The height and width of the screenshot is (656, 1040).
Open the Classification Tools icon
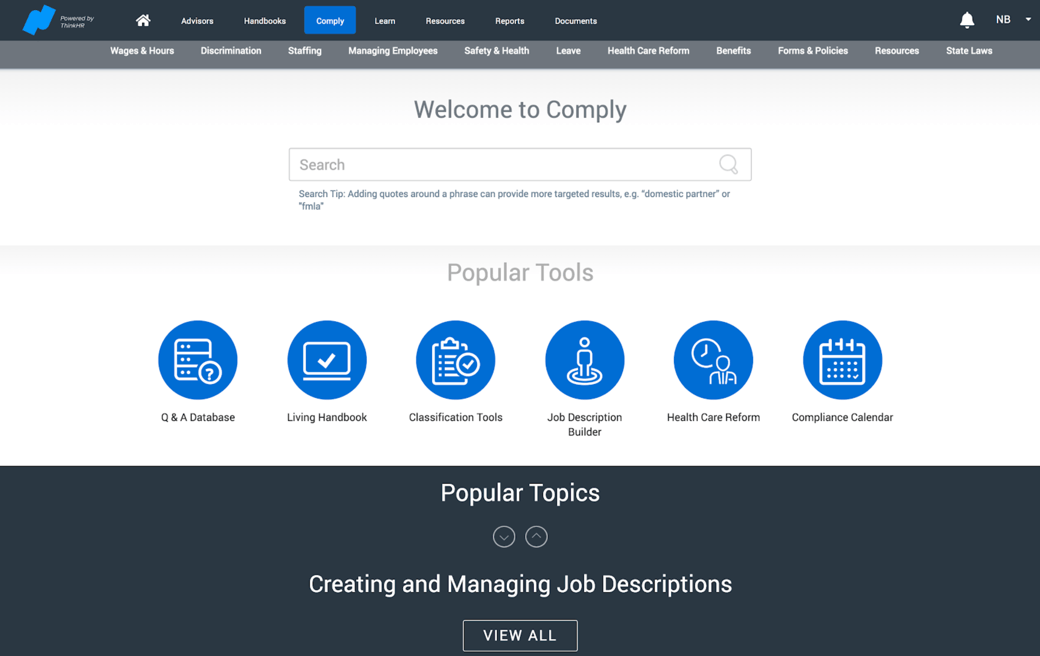(x=456, y=360)
